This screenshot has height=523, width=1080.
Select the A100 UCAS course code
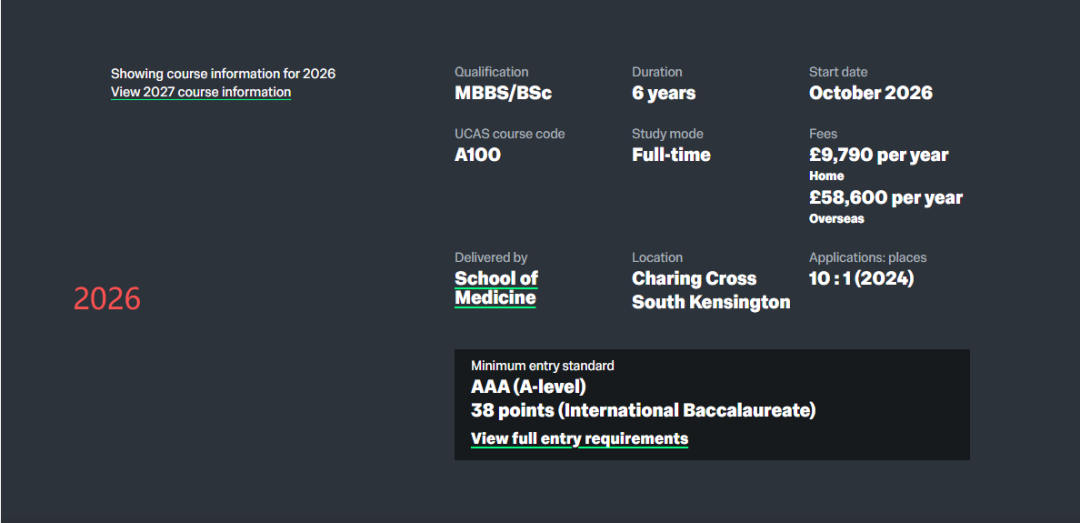click(x=477, y=155)
